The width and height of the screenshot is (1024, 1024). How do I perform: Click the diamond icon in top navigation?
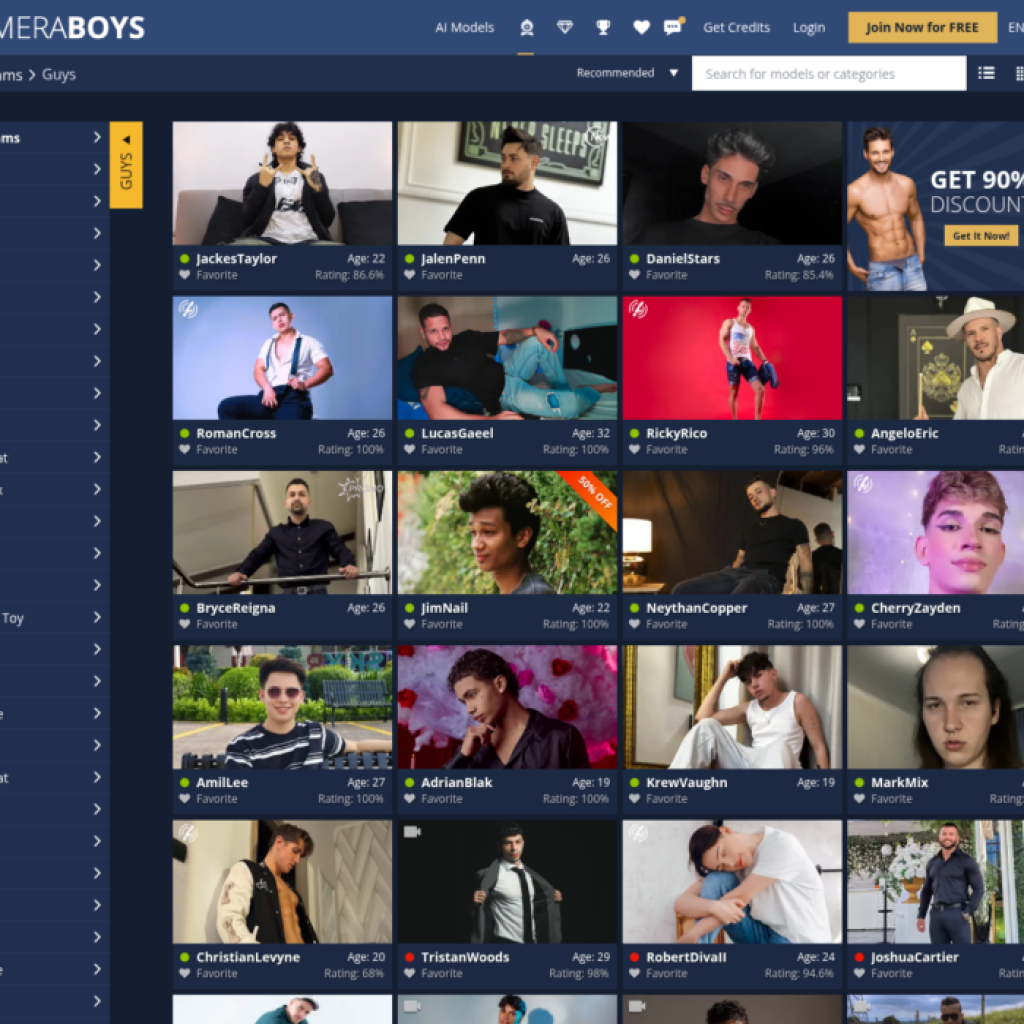pos(565,28)
